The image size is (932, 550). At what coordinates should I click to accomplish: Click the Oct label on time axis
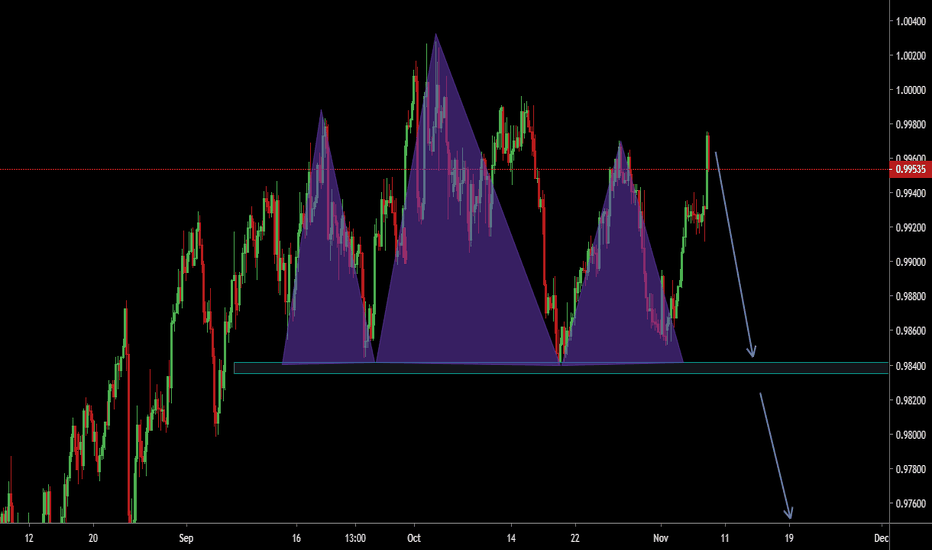point(414,538)
